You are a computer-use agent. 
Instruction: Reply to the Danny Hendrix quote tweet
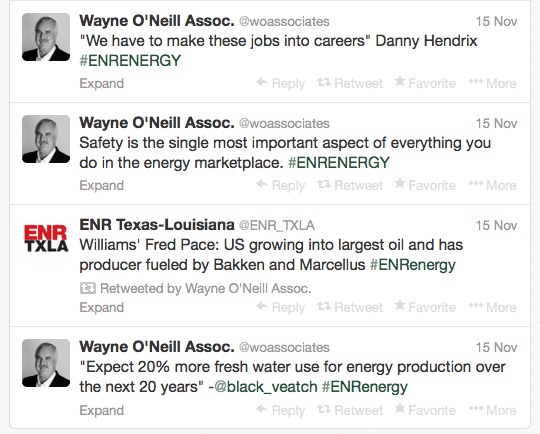coord(281,83)
